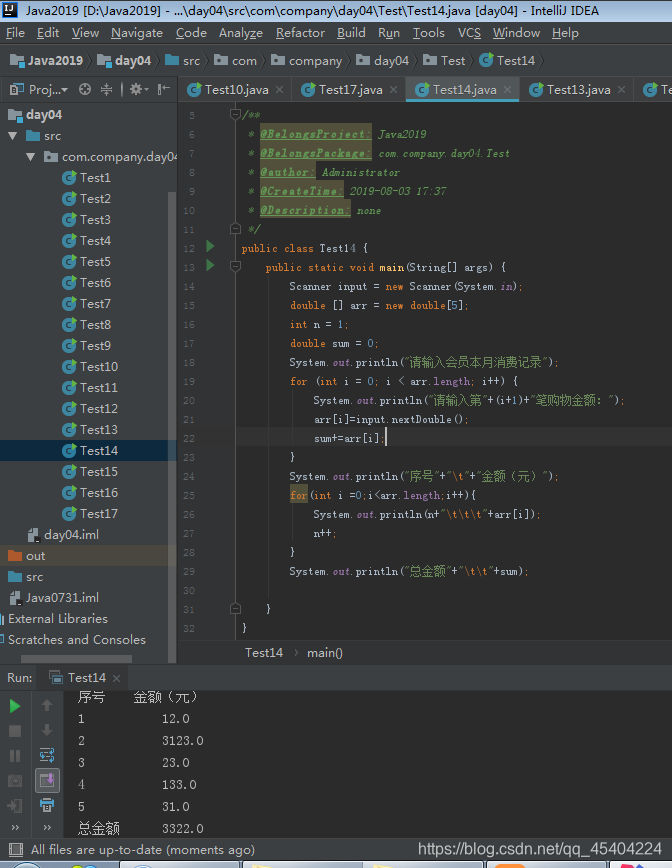Viewport: 672px width, 868px height.
Task: Collapse the com.company.day04 package node
Action: point(30,157)
